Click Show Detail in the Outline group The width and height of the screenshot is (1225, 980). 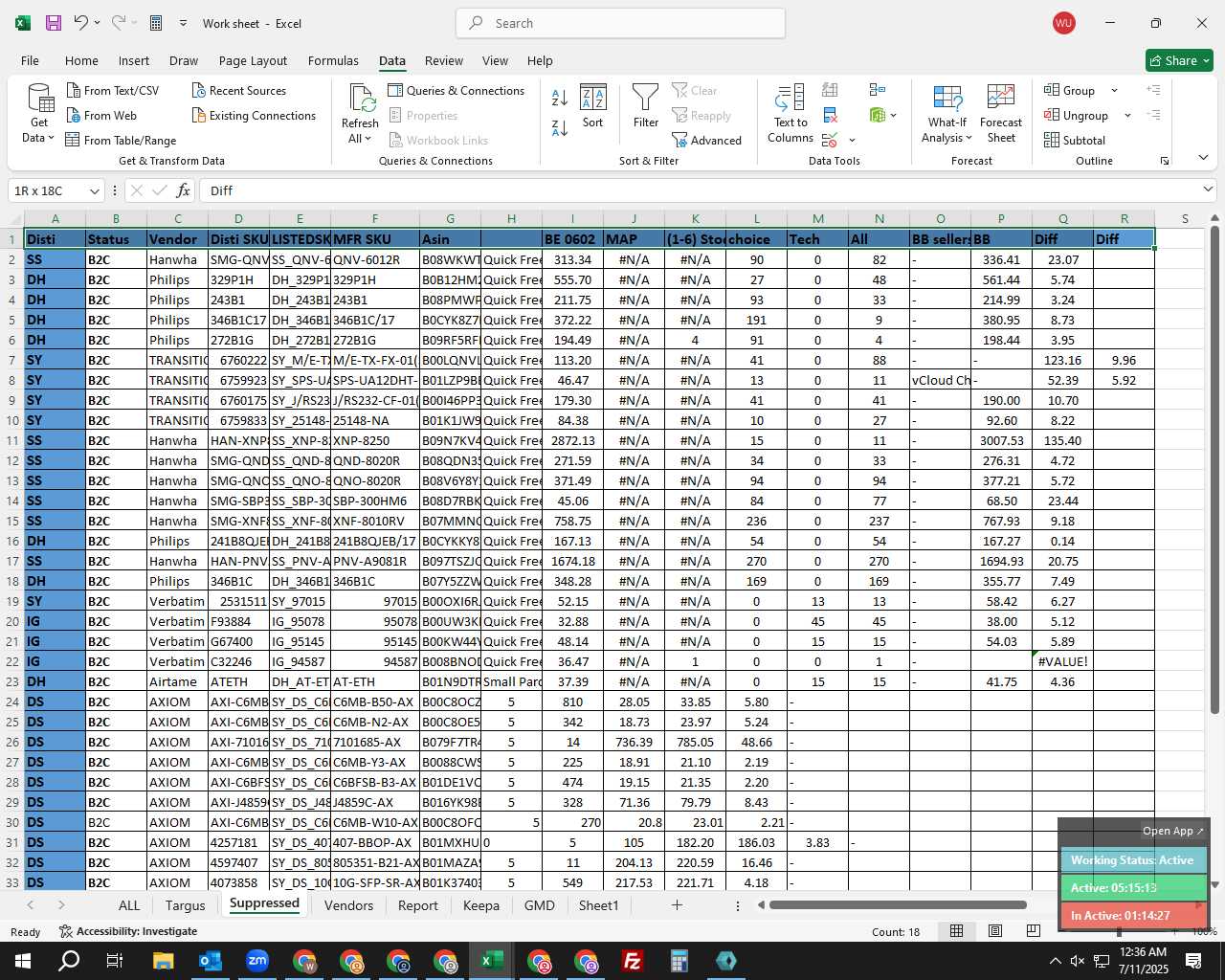pos(1154,90)
